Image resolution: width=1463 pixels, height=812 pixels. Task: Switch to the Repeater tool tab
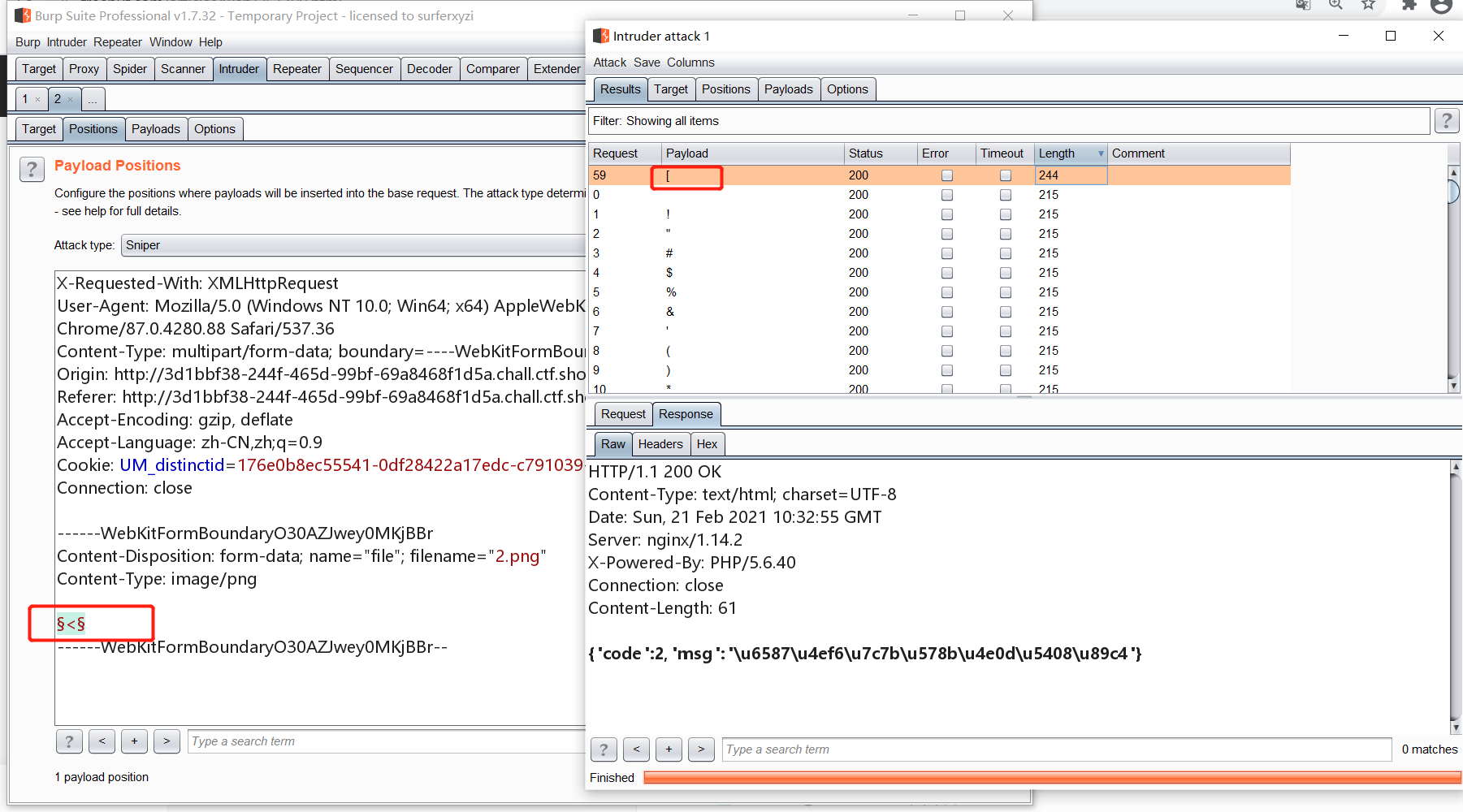click(297, 69)
